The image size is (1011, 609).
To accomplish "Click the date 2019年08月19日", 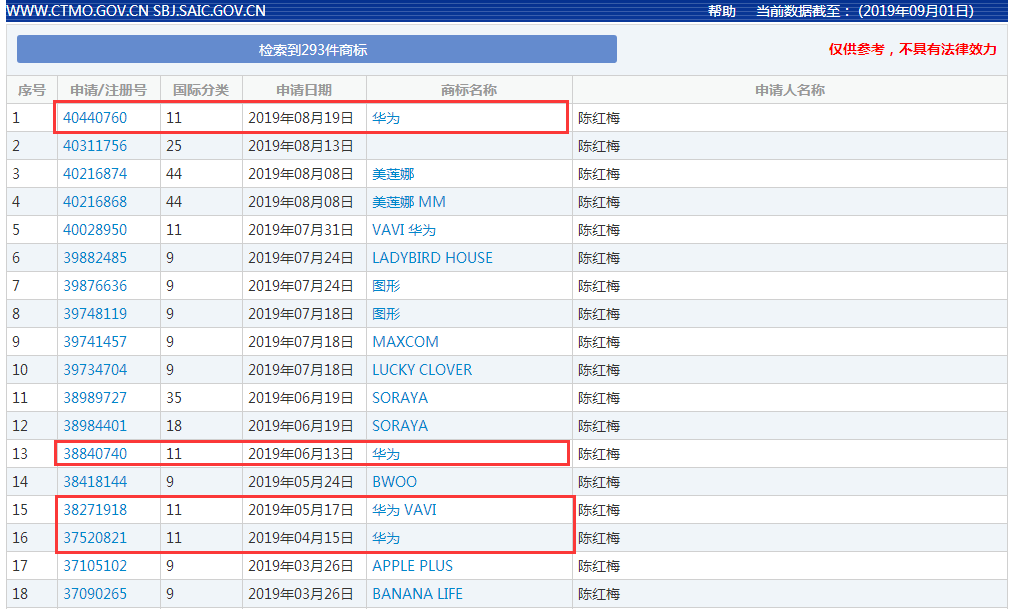I will click(x=300, y=118).
